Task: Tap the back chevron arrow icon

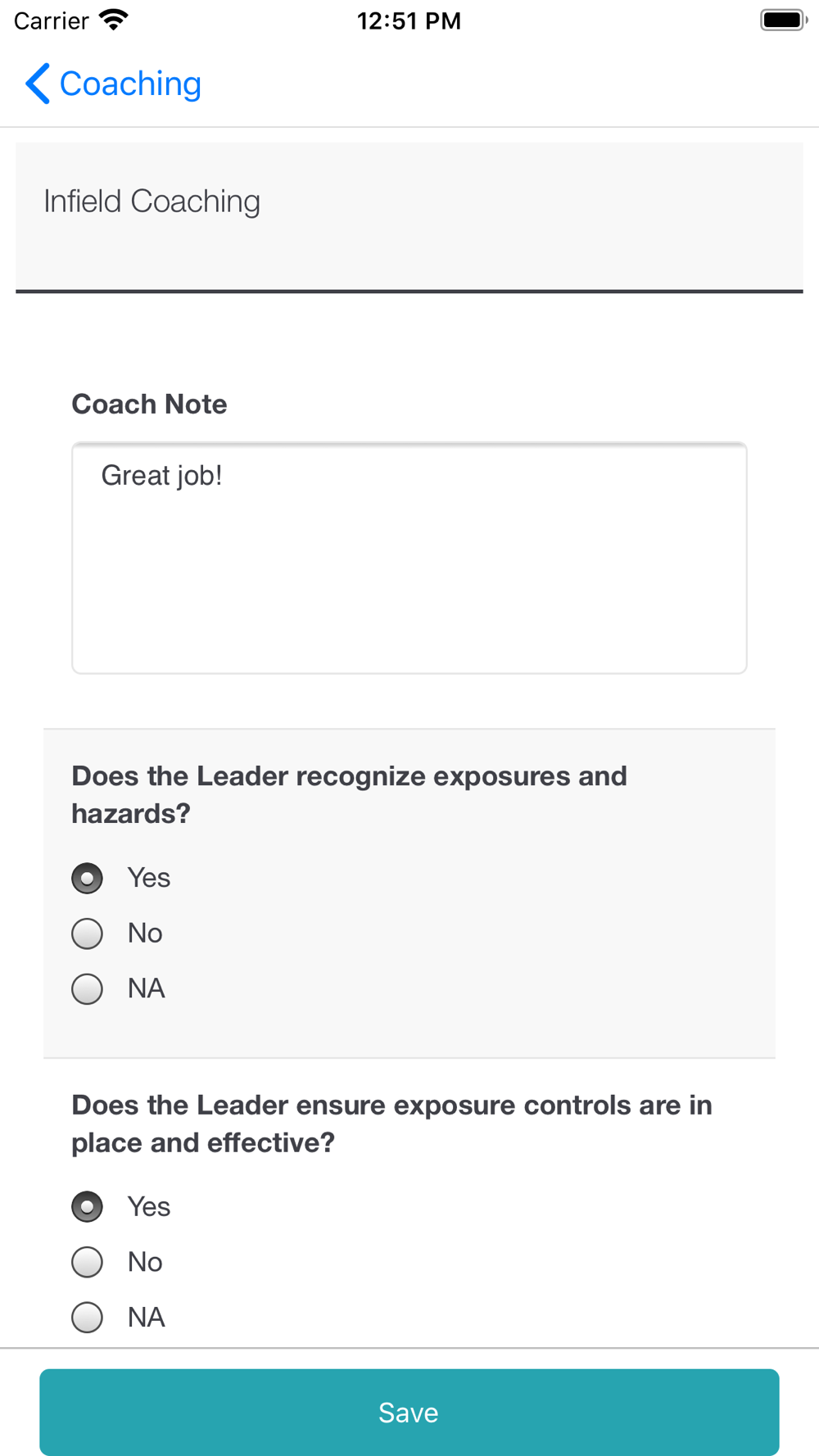Action: 38,84
